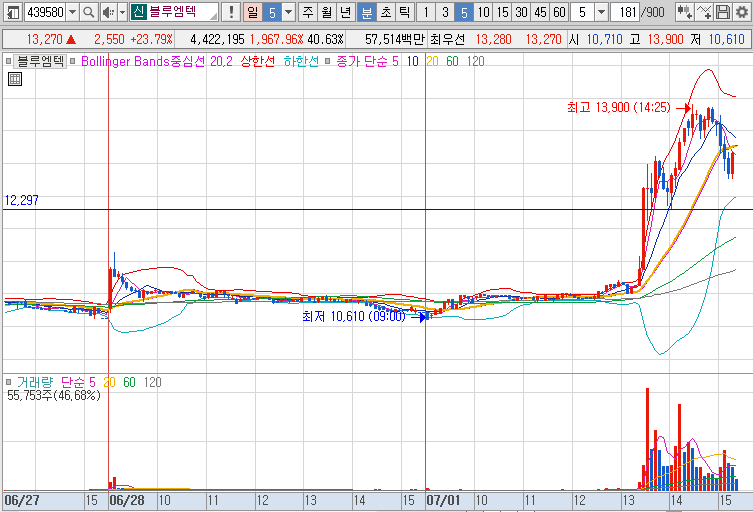The image size is (753, 512).
Task: Click the 최고 13,900 (14:25) high label
Action: 619,107
